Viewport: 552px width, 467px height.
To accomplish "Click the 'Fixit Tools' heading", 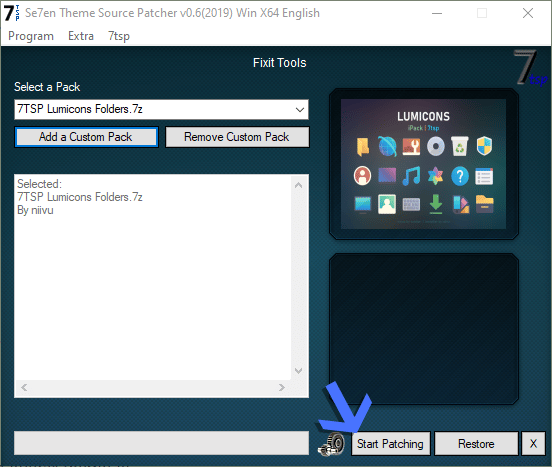I will click(x=280, y=63).
